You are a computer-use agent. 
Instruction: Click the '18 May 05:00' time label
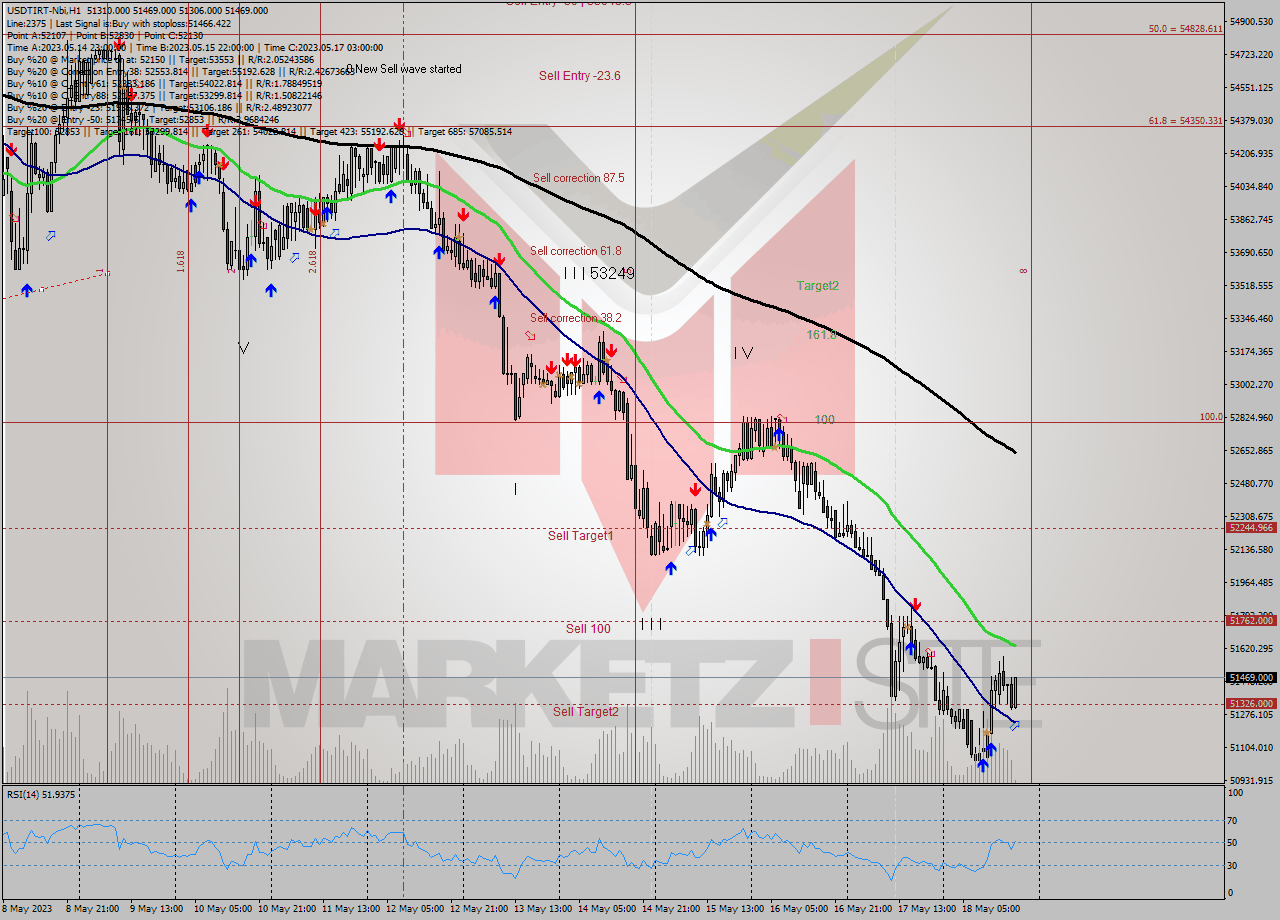pyautogui.click(x=992, y=908)
